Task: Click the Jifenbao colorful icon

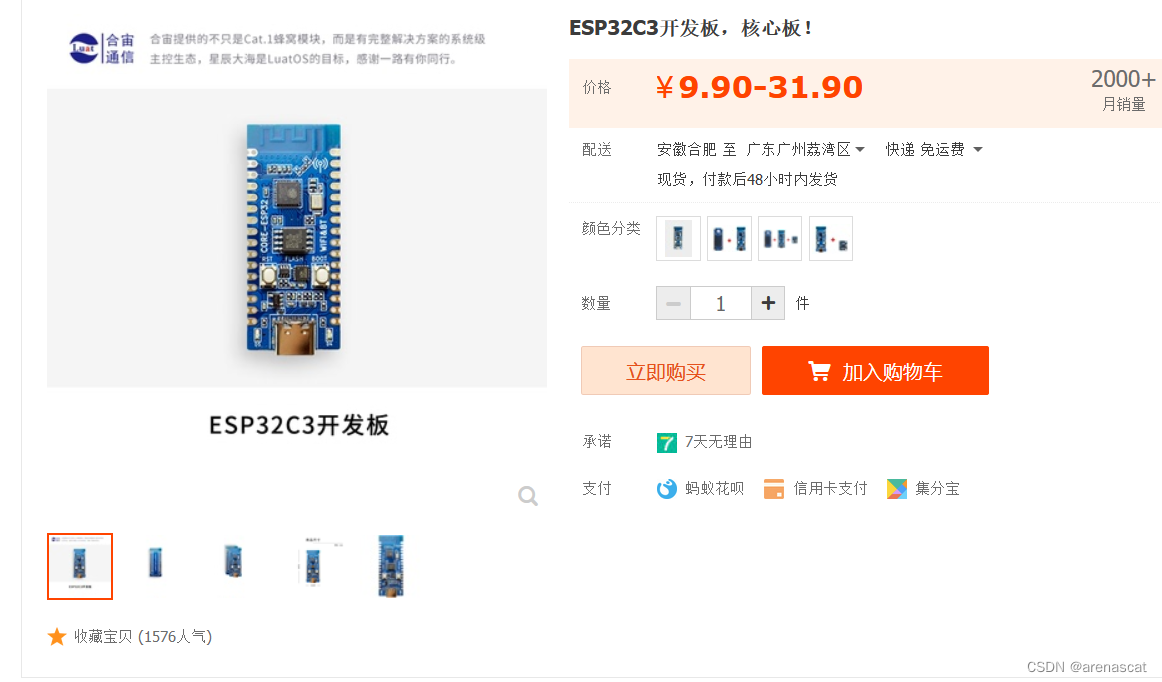Action: pos(897,489)
